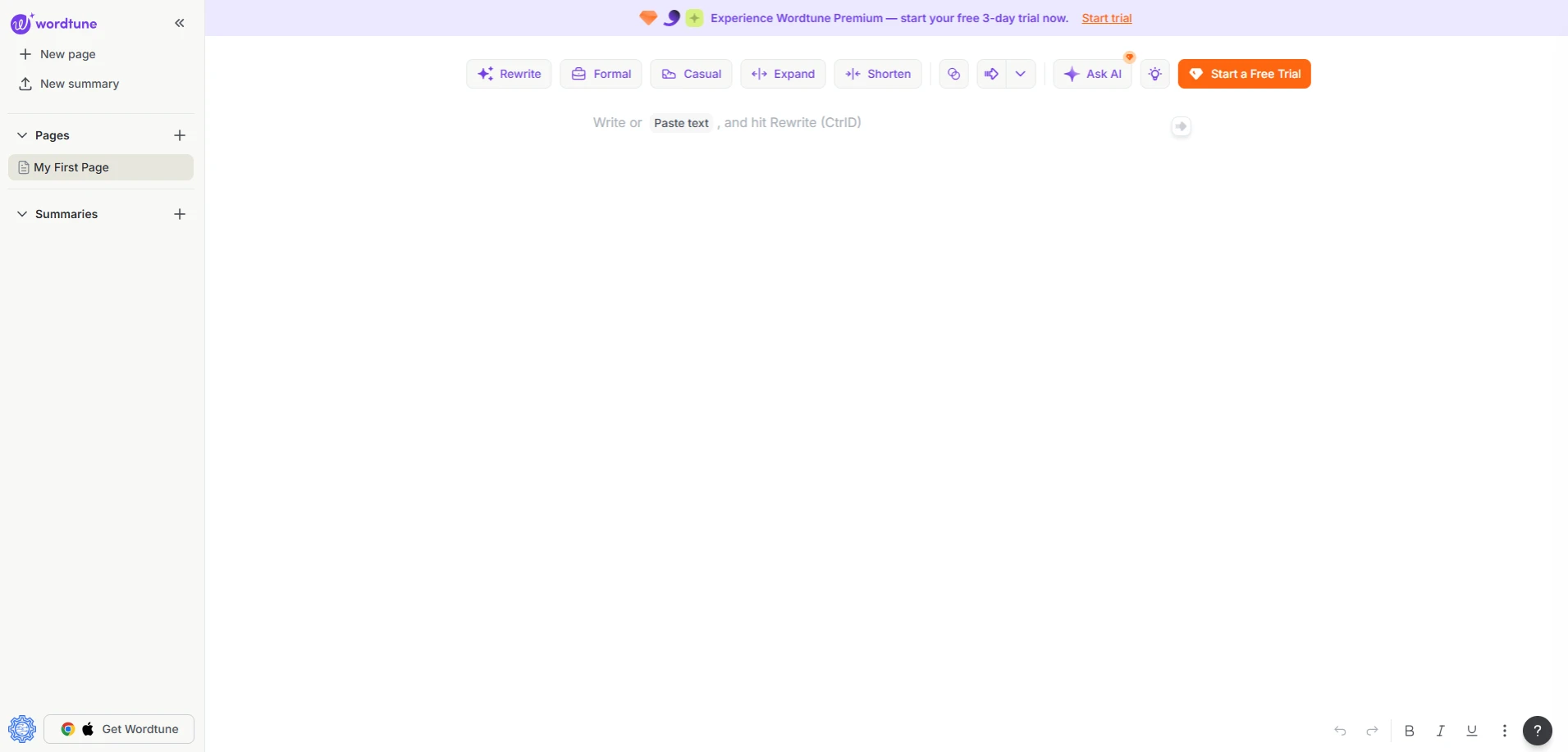Toggle underline formatting

pos(1472,731)
